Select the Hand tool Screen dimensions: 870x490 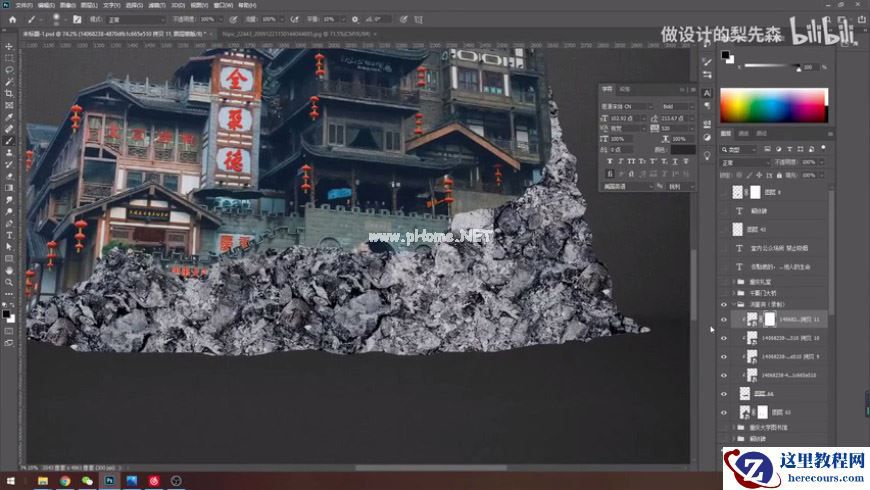(9, 270)
